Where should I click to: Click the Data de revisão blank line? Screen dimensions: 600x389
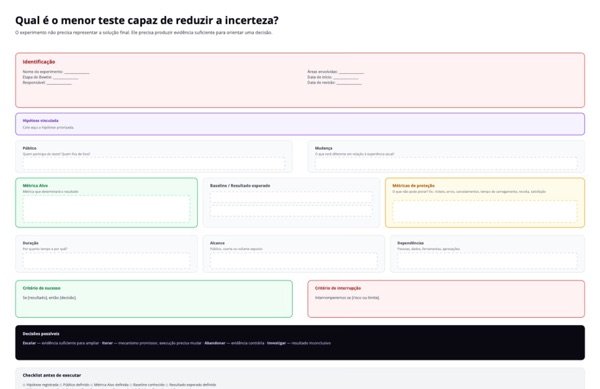[x=349, y=83]
